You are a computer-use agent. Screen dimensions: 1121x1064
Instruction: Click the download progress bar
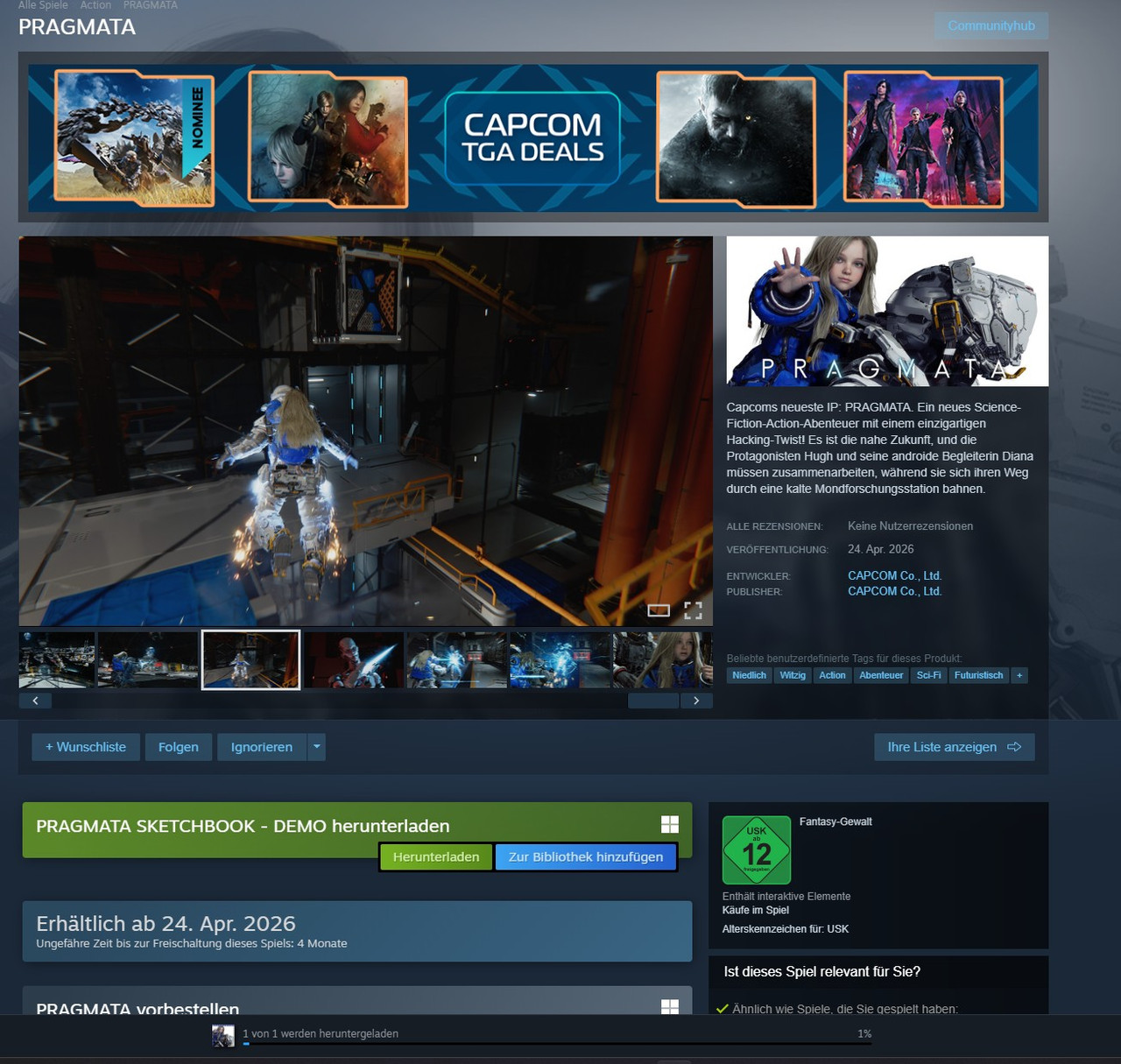click(557, 1044)
